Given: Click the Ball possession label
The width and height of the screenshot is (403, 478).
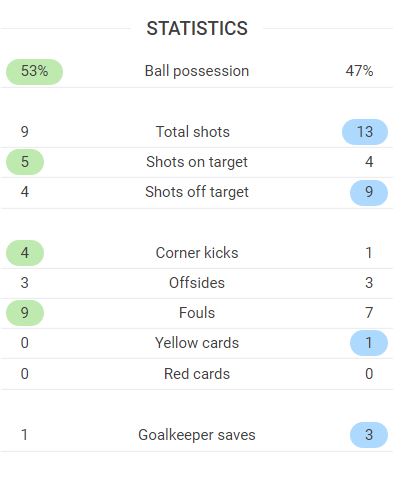Looking at the screenshot, I should coord(197,71).
